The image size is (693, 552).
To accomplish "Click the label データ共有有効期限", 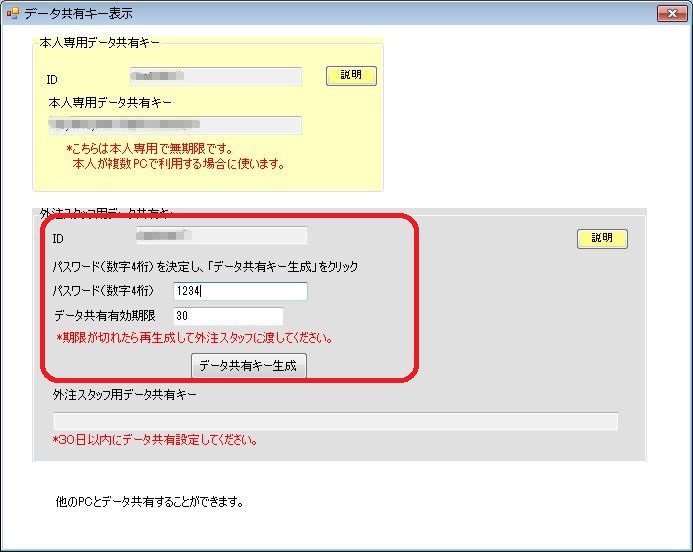I will pyautogui.click(x=105, y=316).
